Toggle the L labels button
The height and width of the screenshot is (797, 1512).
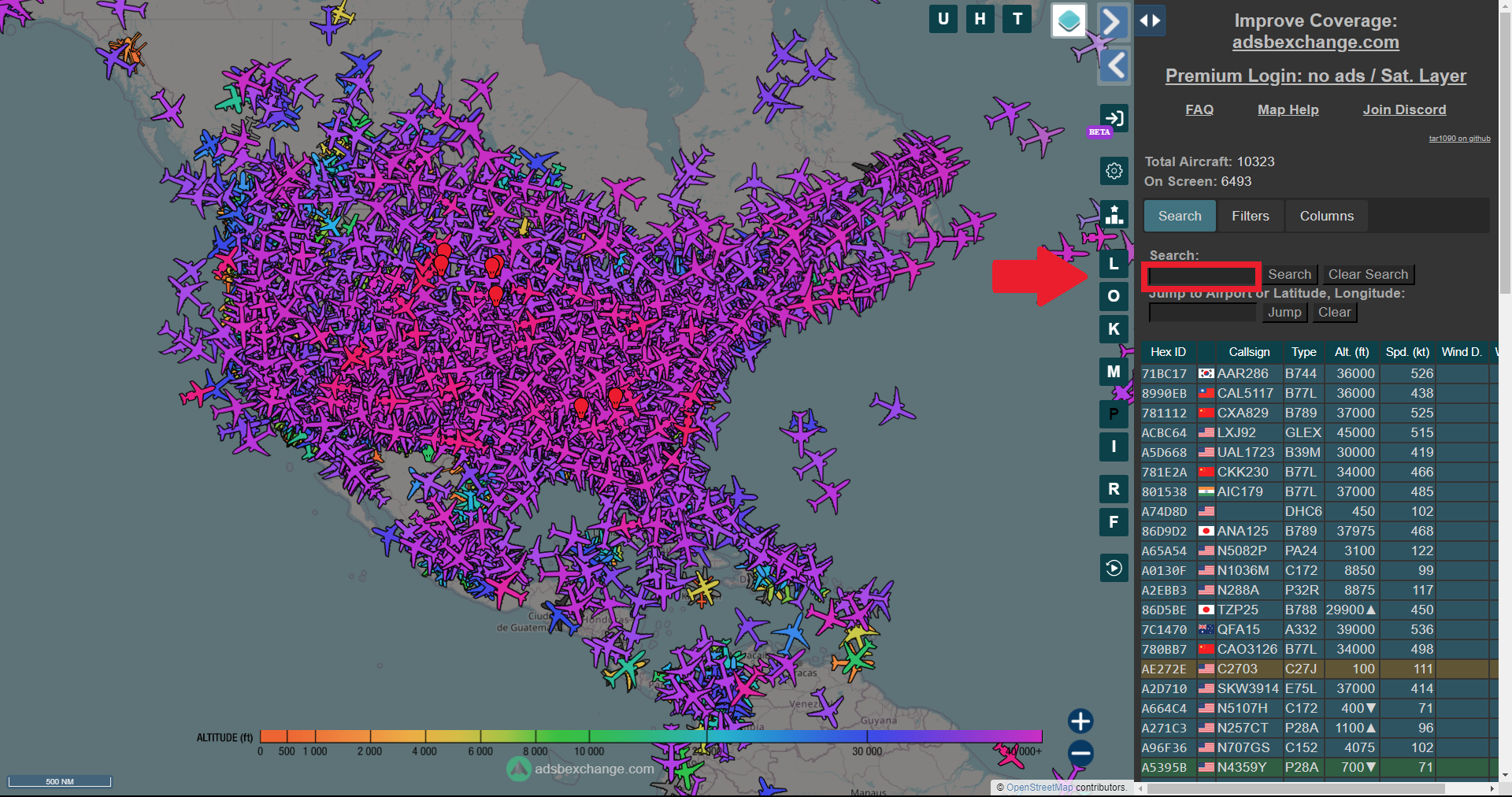pyautogui.click(x=1114, y=264)
